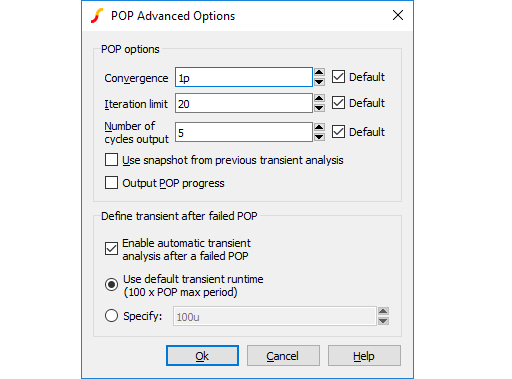Increase the Convergence value with up arrow
This screenshot has height=379, width=512.
(319, 72)
